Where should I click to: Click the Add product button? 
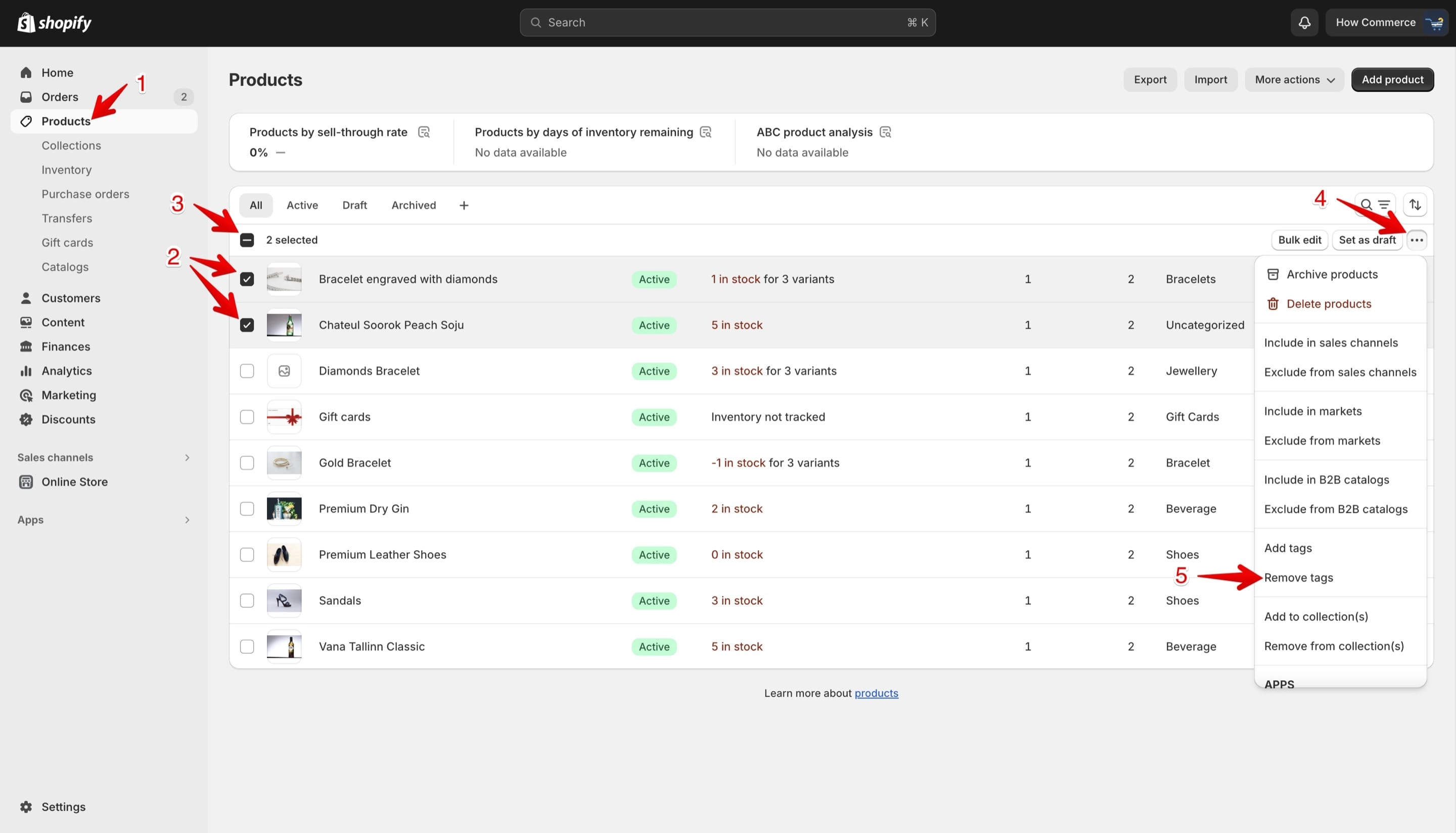pyautogui.click(x=1392, y=80)
